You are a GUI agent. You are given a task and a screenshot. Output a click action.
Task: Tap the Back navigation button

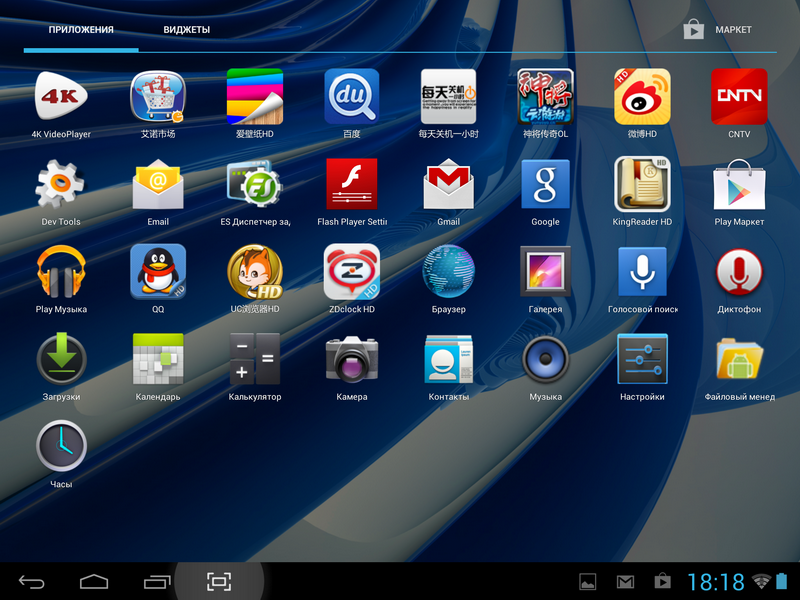31,582
